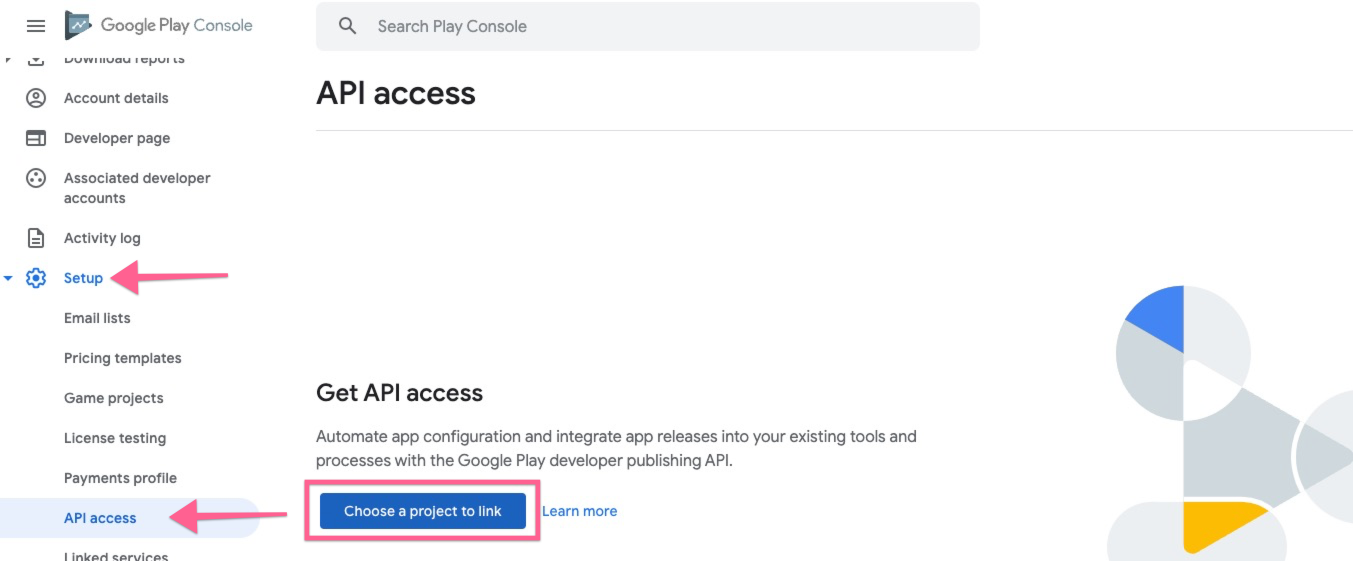This screenshot has height=561, width=1353.
Task: Open License testing settings
Action: click(114, 438)
